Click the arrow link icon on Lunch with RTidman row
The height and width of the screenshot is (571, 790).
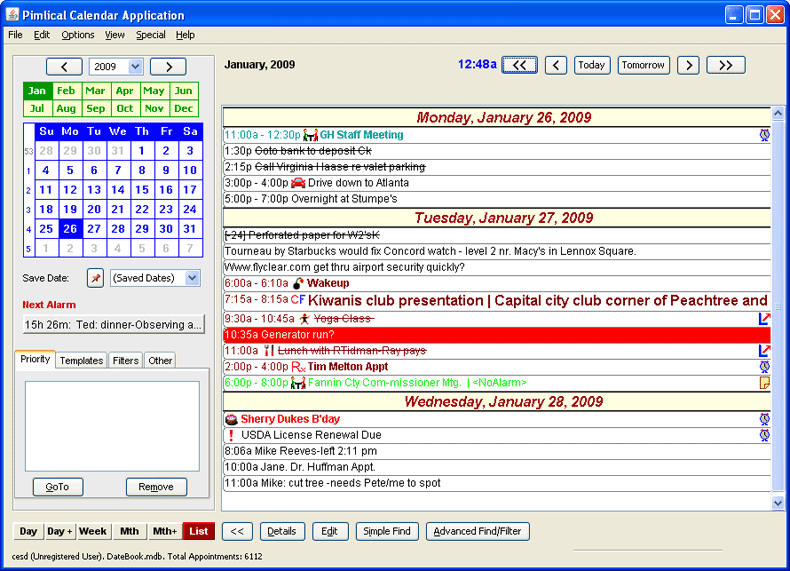pos(764,350)
